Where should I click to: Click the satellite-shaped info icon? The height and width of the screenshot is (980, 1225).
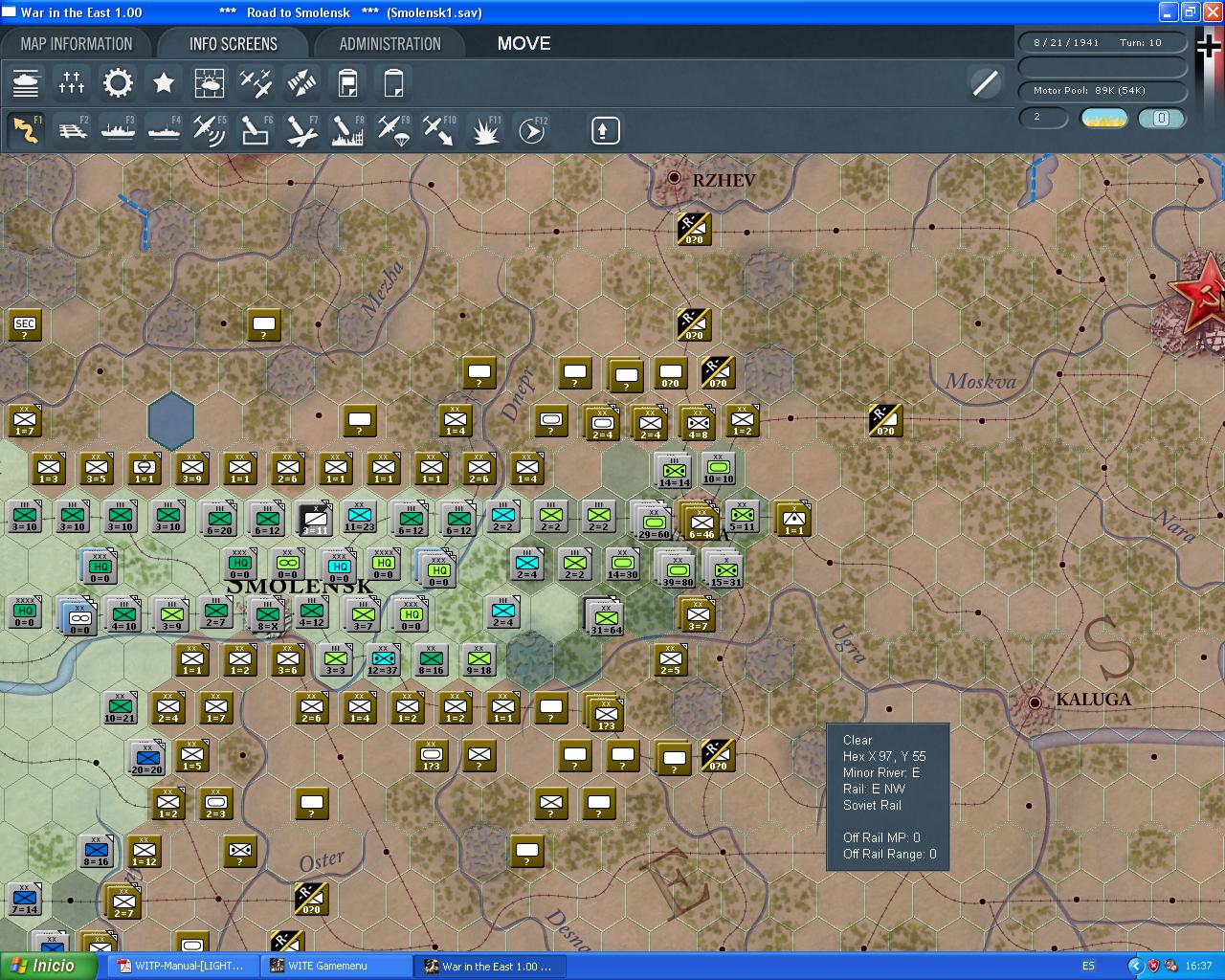(301, 83)
